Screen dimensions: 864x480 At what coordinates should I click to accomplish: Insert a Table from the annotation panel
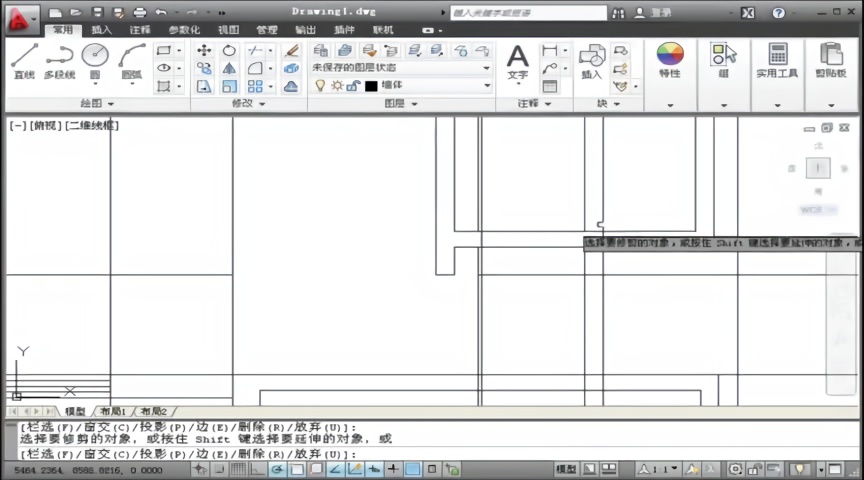pyautogui.click(x=549, y=86)
